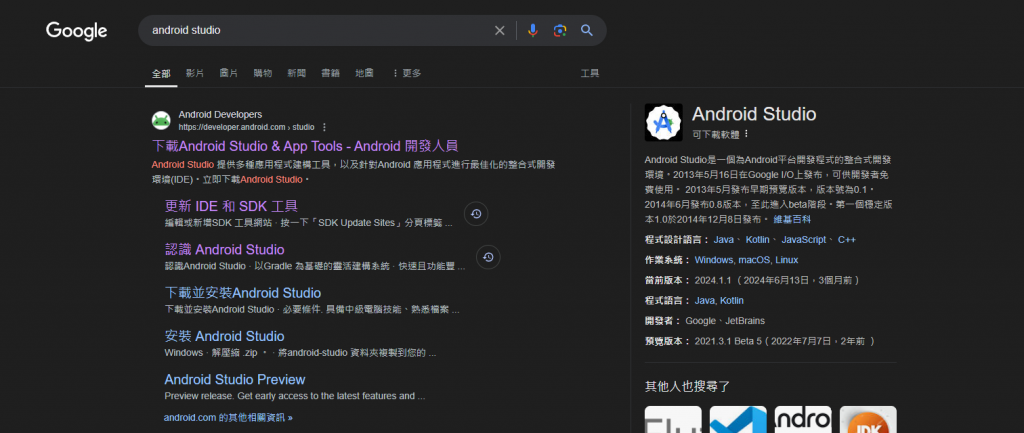Click the Android Developers site name
Viewport: 1024px width, 433px height.
220,115
